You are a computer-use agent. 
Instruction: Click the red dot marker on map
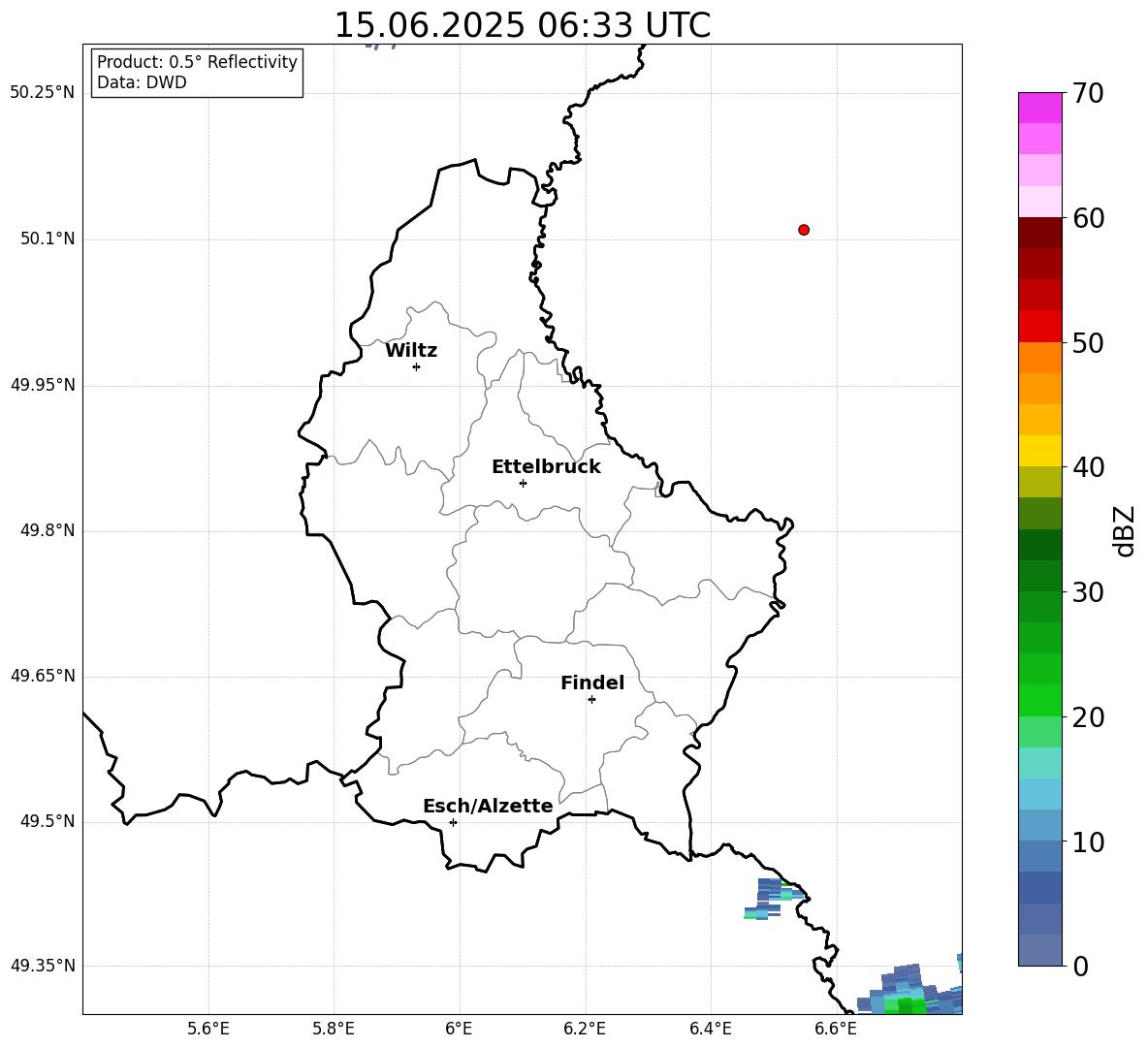coord(803,230)
